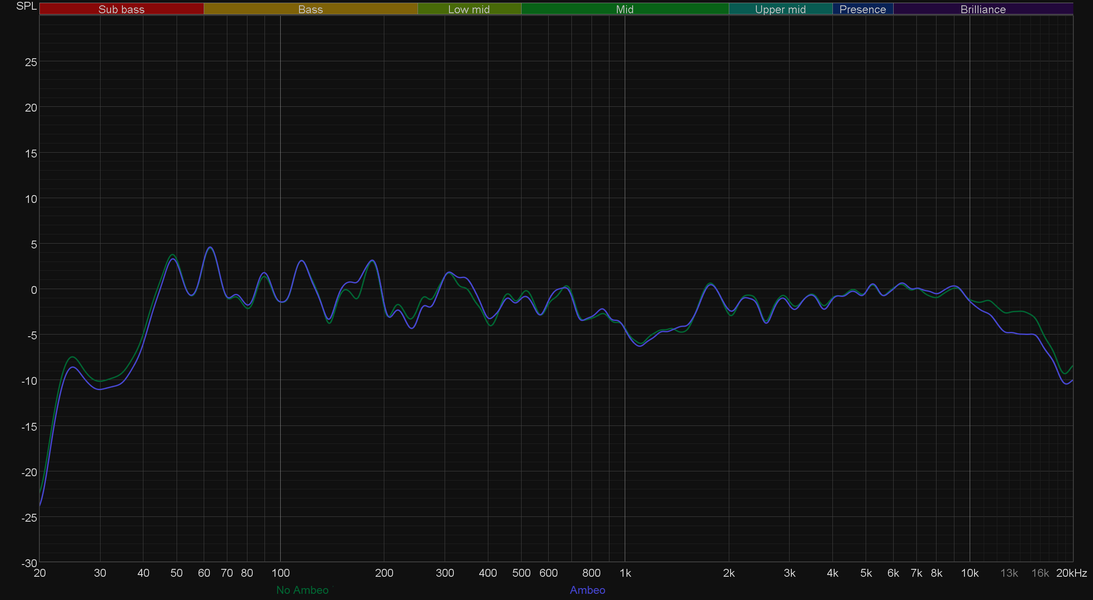The height and width of the screenshot is (600, 1093).
Task: Click the 13k frequency axis label
Action: (x=1009, y=573)
